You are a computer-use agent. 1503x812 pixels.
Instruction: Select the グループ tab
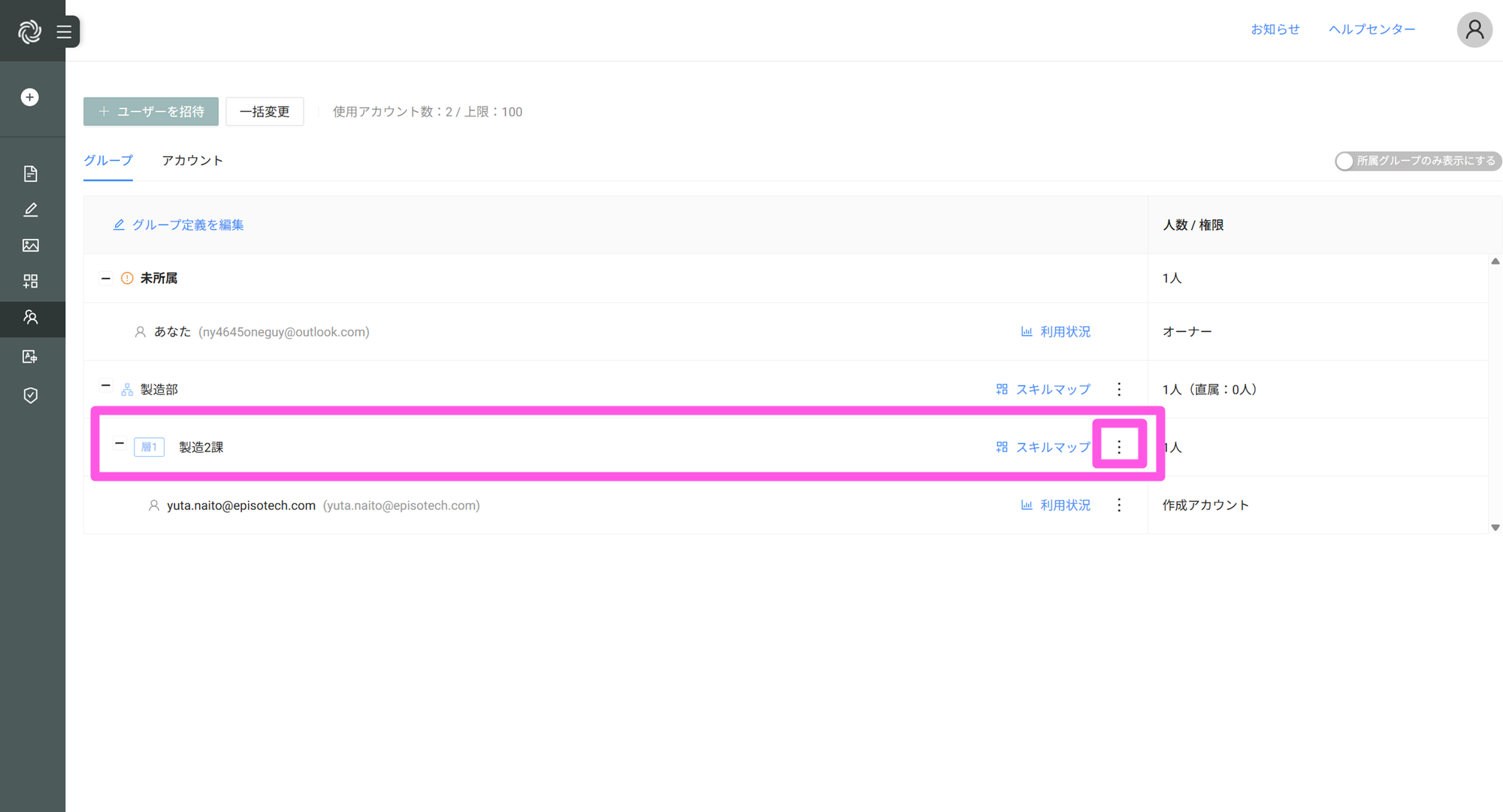pyautogui.click(x=108, y=161)
